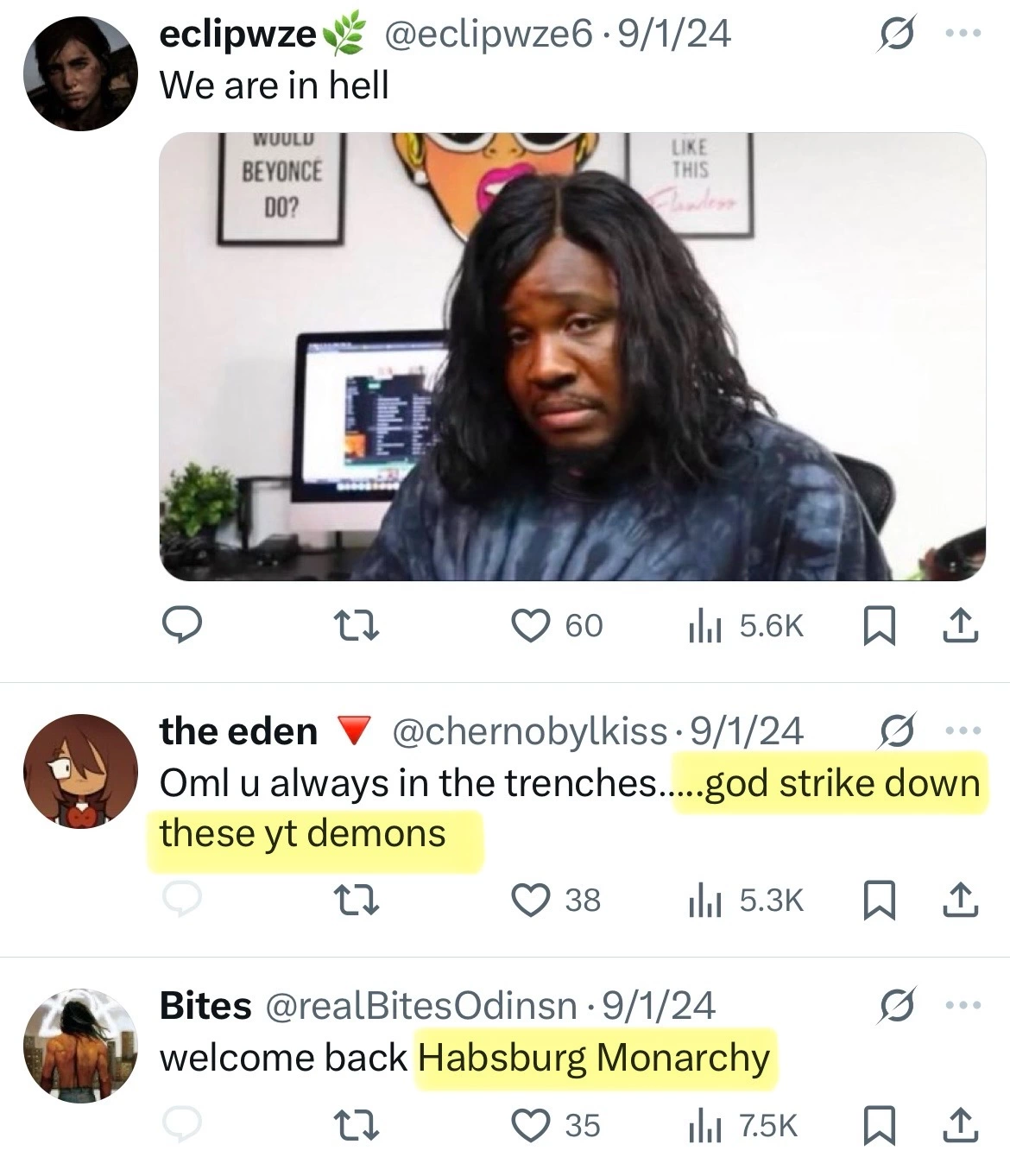Visit @chernobylkiss profile handle
The image size is (1010, 1176).
[x=530, y=731]
